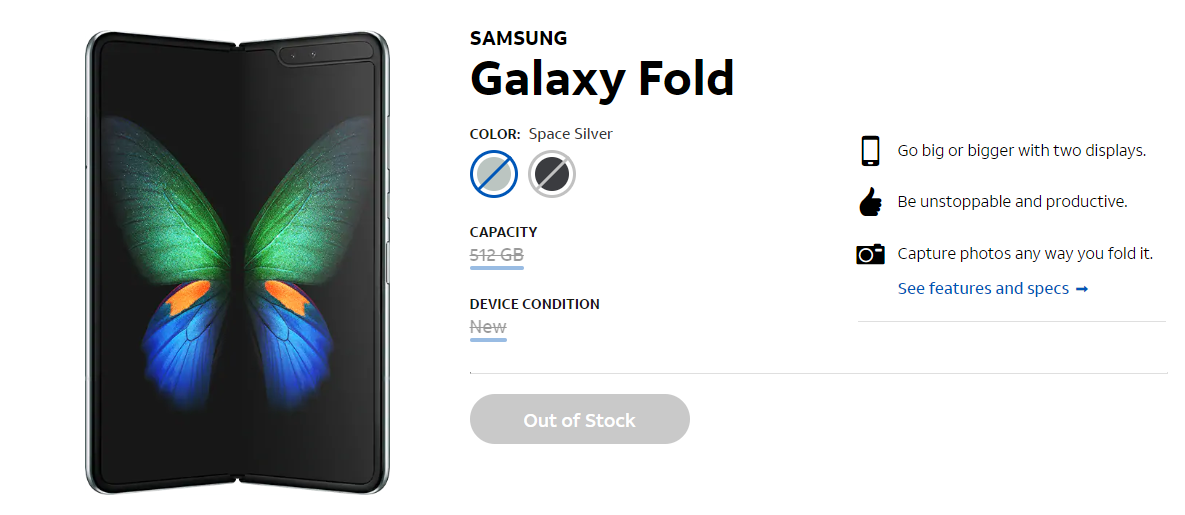The width and height of the screenshot is (1185, 515).
Task: Click the Galaxy Fold product title
Action: click(602, 79)
